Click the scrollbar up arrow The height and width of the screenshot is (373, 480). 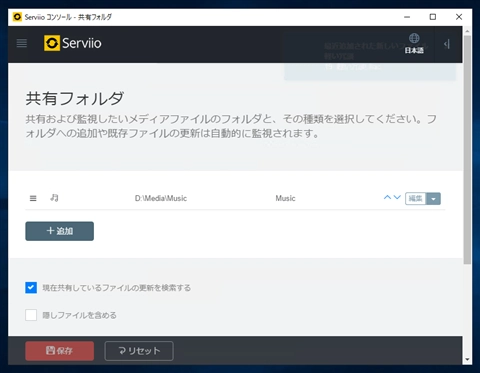click(x=467, y=31)
